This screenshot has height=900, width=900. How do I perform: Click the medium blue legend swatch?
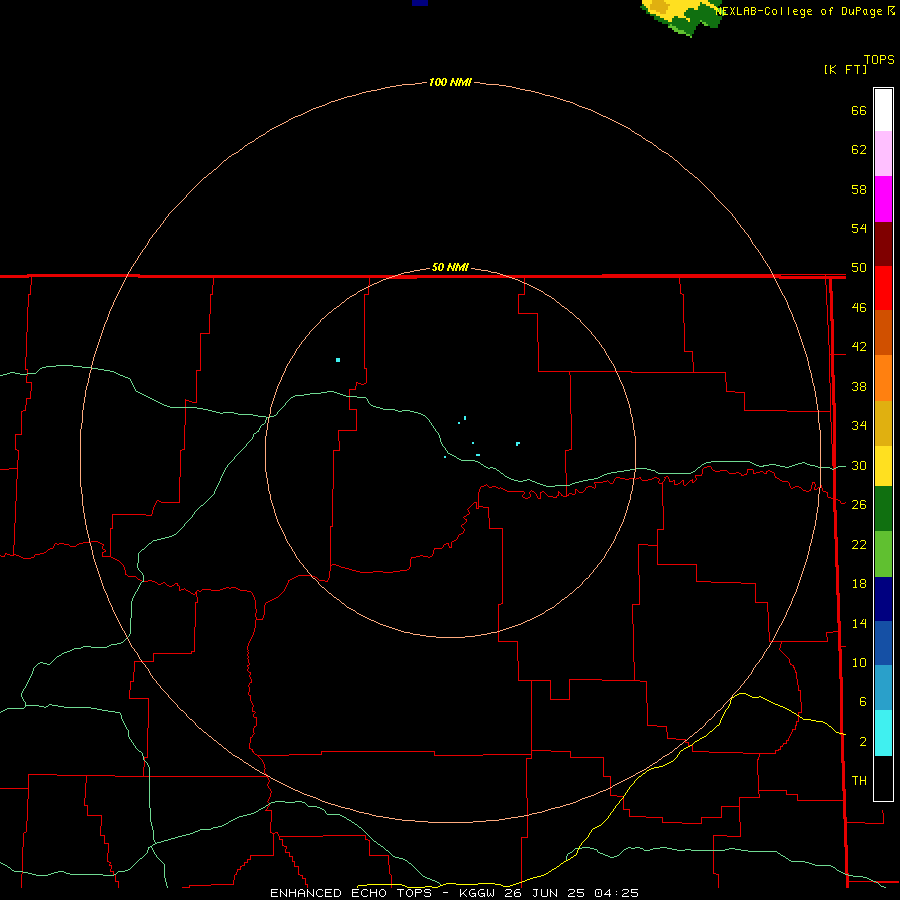pyautogui.click(x=883, y=643)
